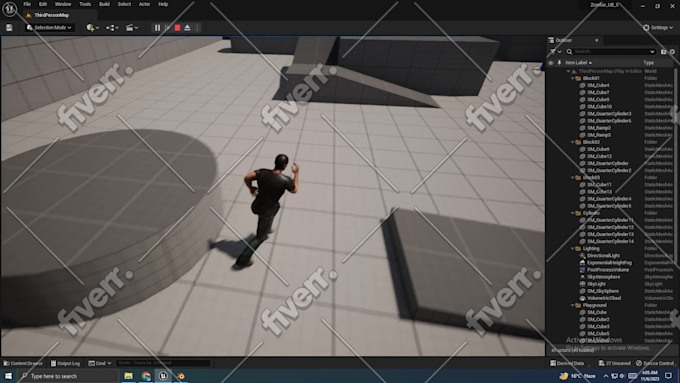Eject from the player controller

tap(187, 28)
